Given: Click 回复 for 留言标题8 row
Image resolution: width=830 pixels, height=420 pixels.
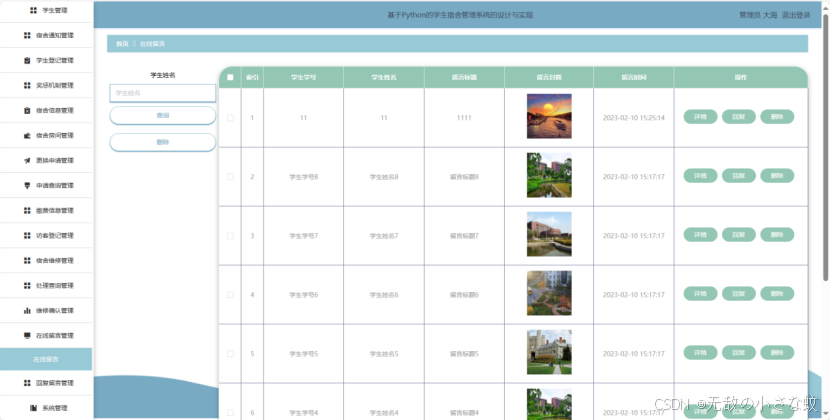Looking at the screenshot, I should pos(738,175).
